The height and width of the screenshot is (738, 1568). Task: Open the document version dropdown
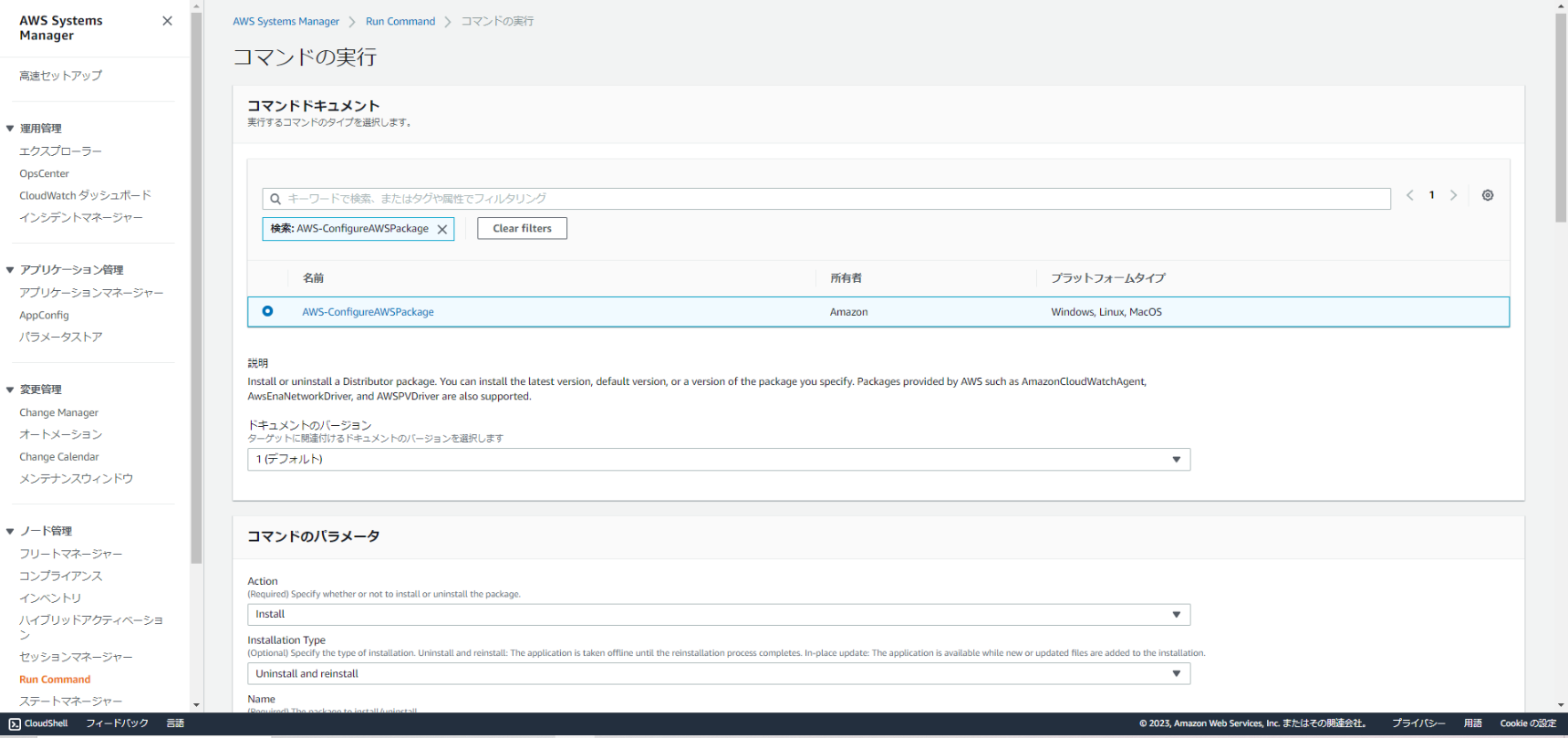[x=719, y=460]
